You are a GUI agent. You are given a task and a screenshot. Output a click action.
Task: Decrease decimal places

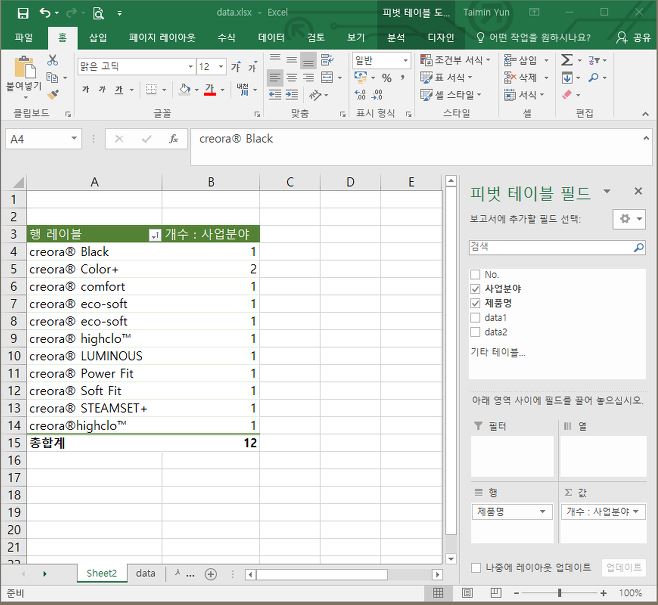click(x=377, y=95)
